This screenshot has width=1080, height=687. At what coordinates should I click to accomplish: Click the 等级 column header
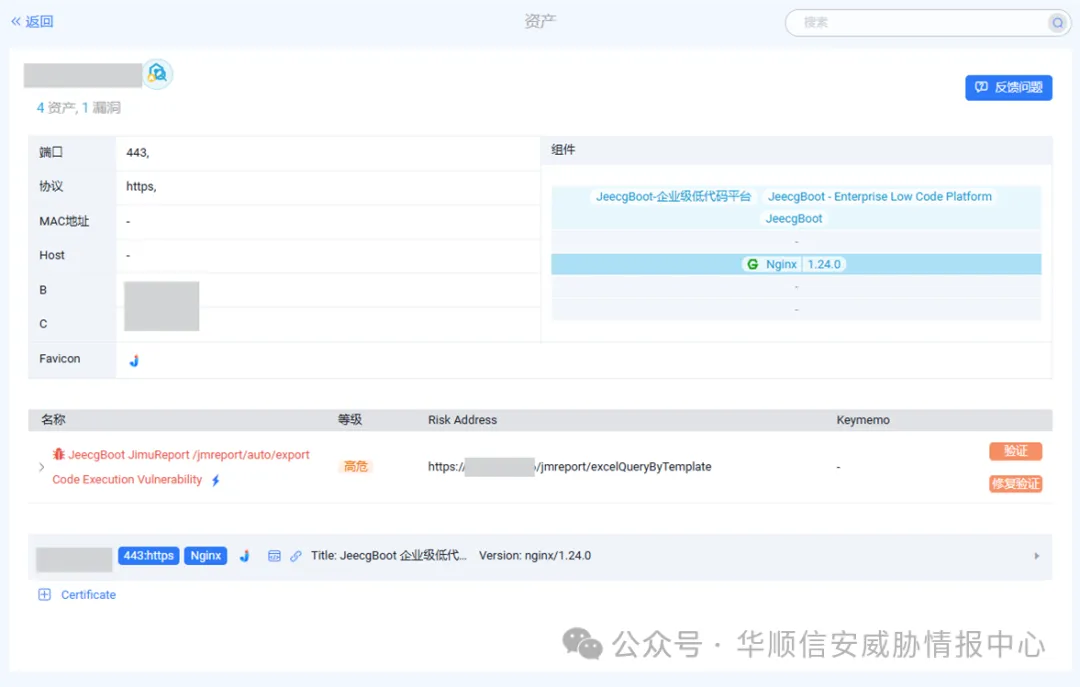point(350,420)
